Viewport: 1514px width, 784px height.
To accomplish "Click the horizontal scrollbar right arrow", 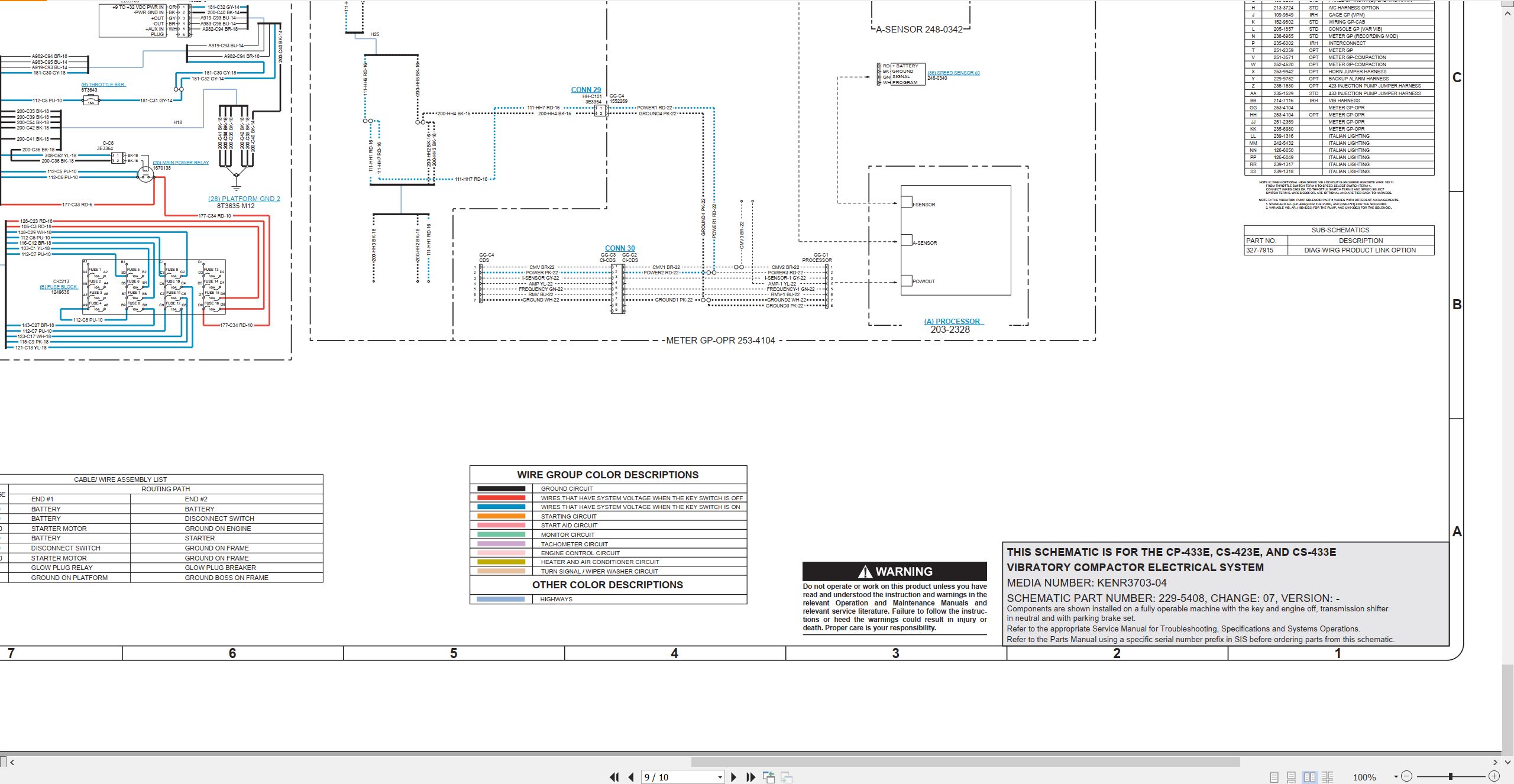I will tap(1495, 762).
